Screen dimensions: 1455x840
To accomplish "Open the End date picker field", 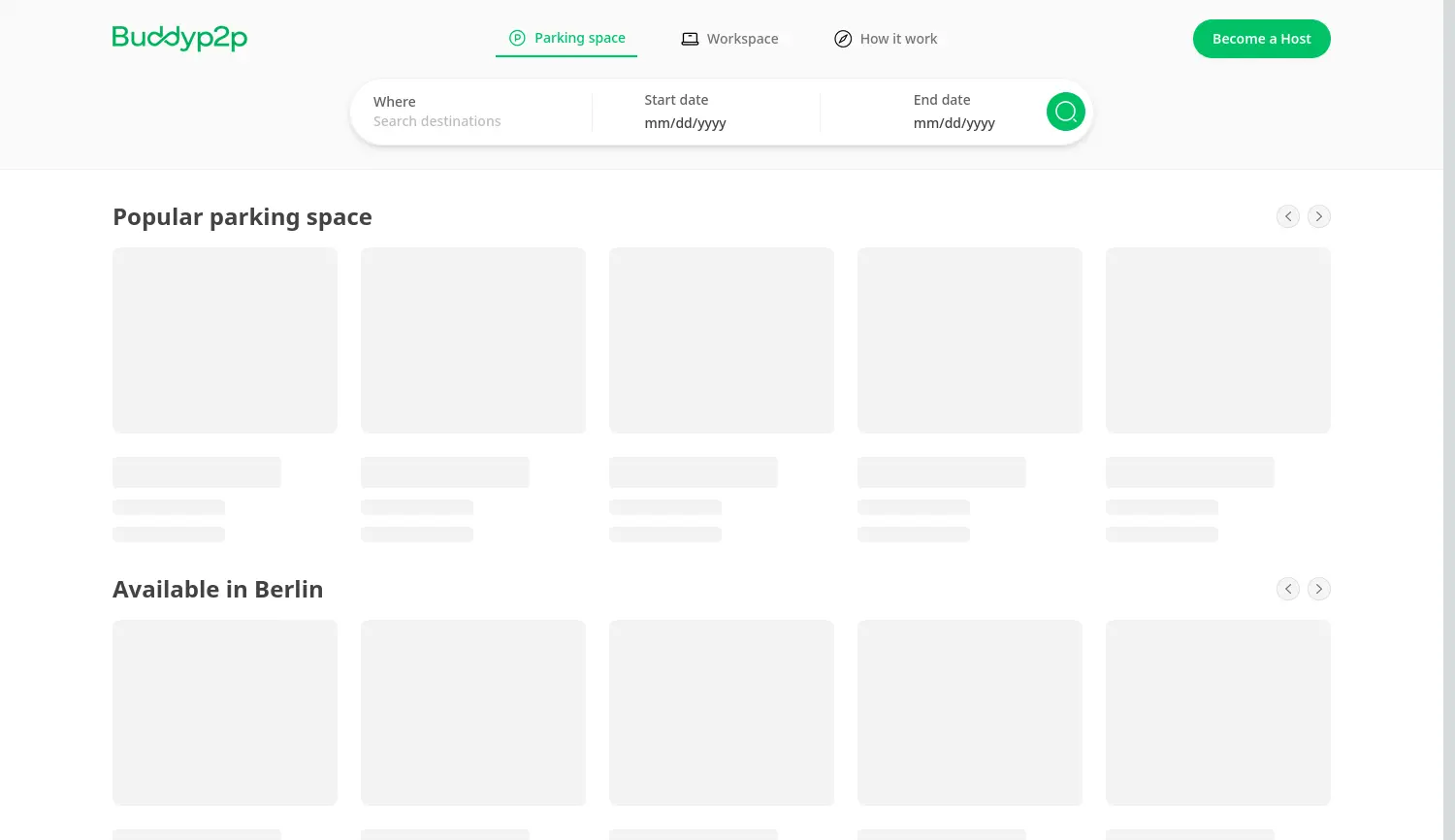I will point(970,123).
